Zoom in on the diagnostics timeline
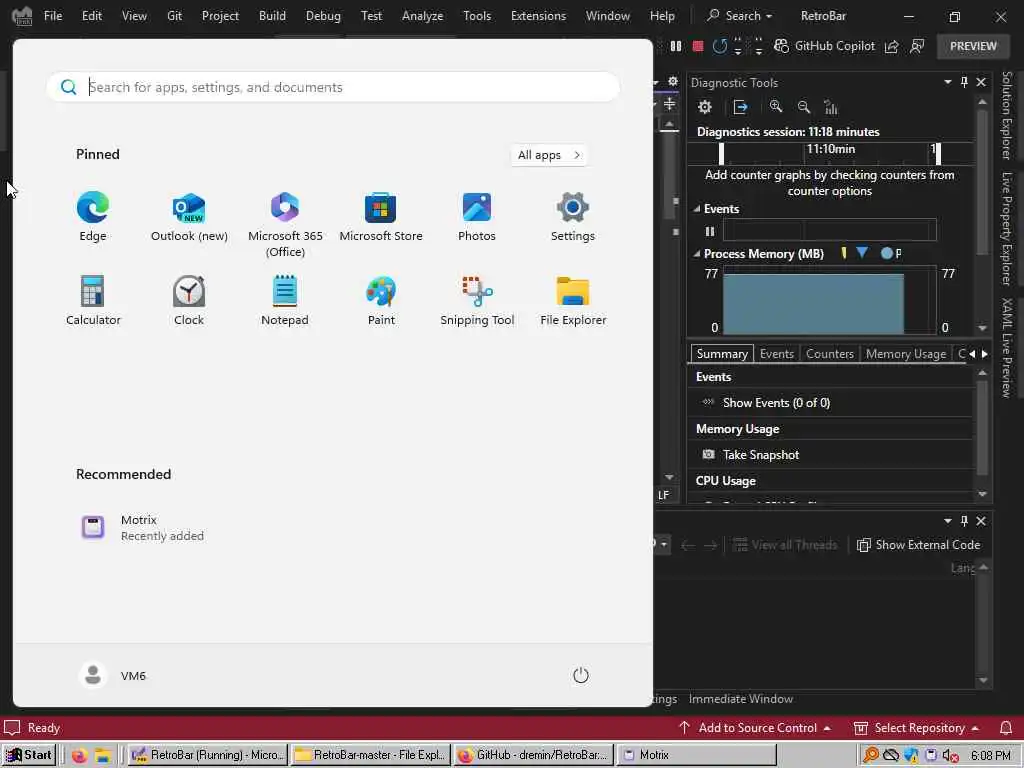1024x768 pixels. coord(776,107)
